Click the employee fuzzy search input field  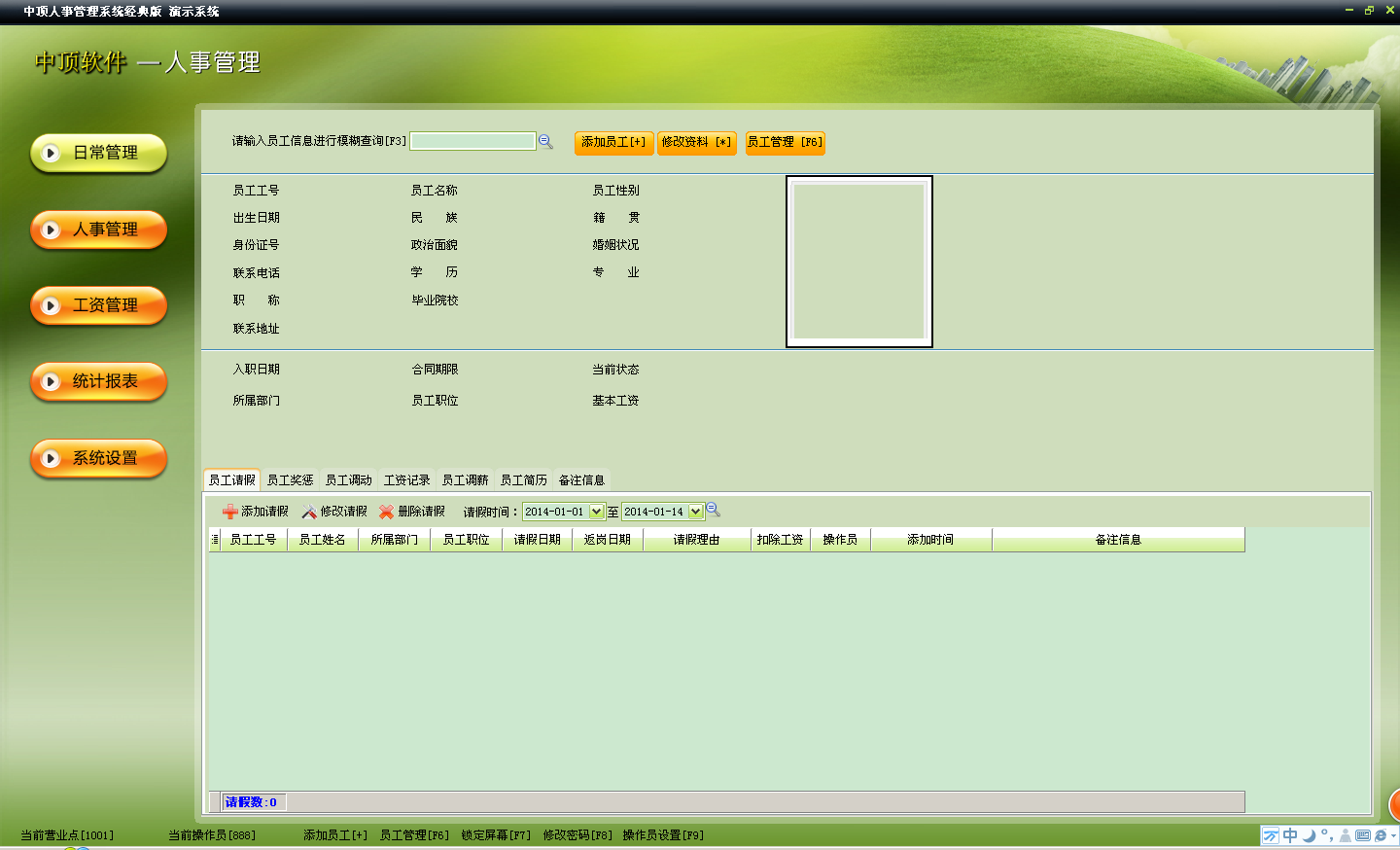pos(472,141)
